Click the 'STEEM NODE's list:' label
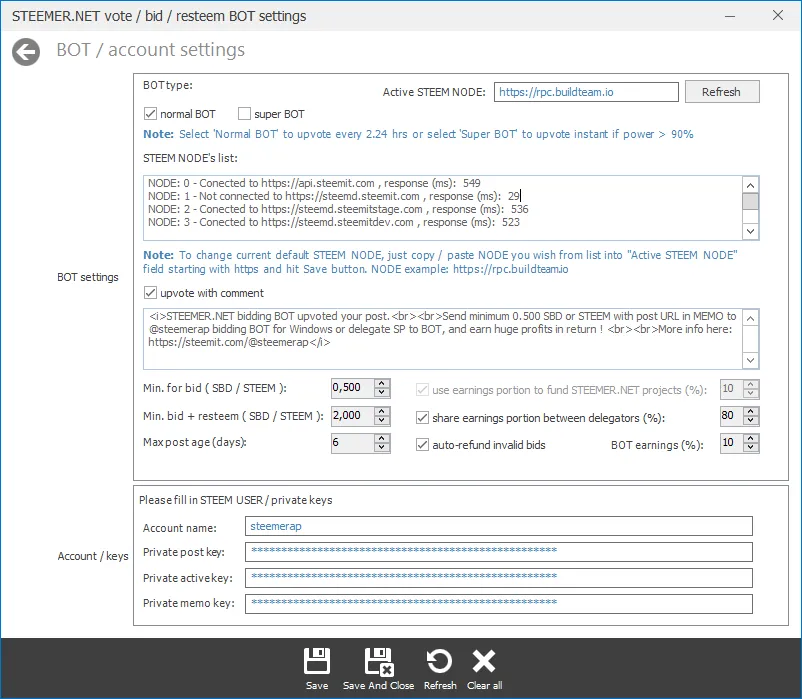 tap(190, 159)
